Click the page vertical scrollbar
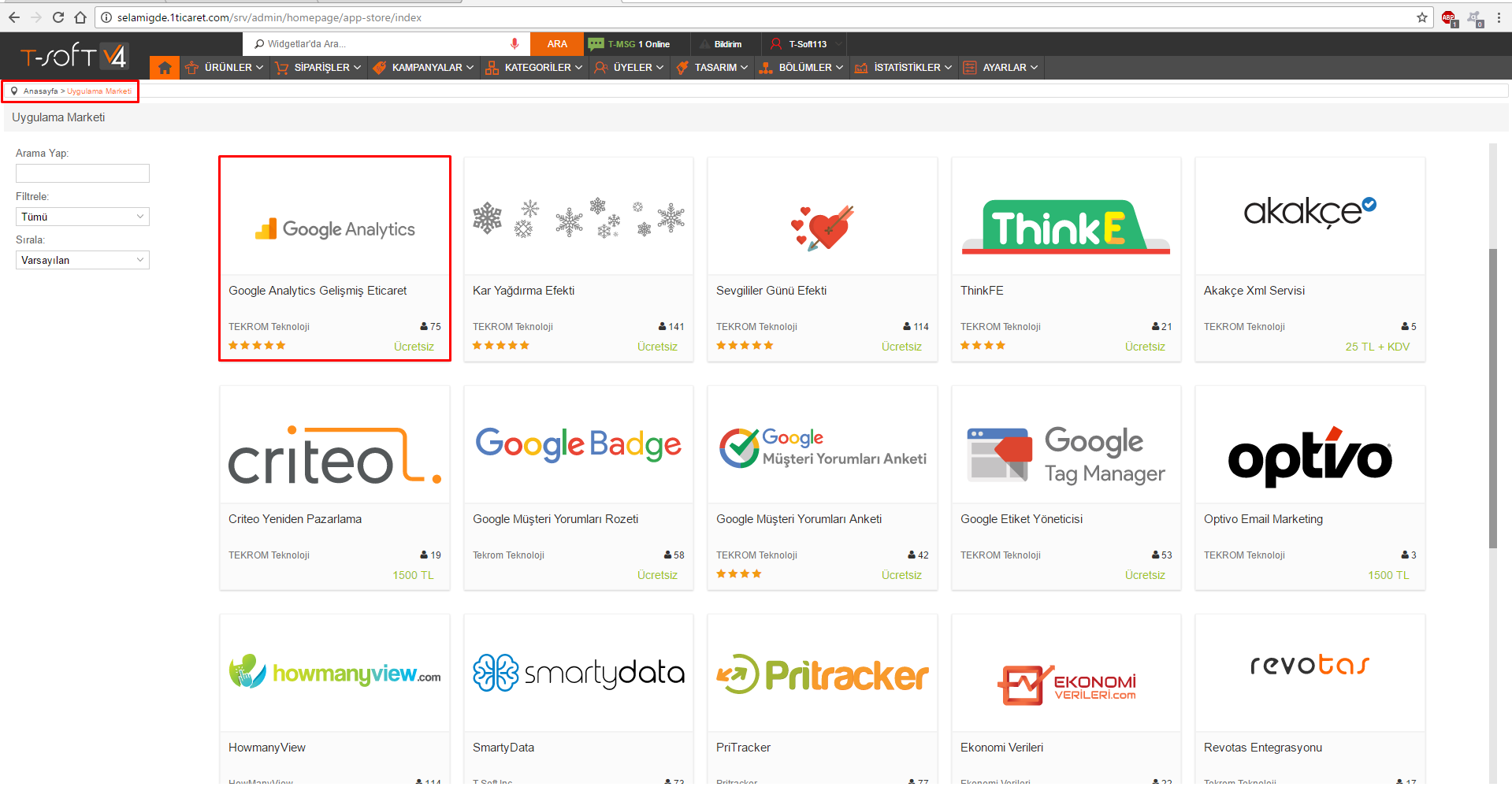Viewport: 1512px width, 798px height. coord(1492,394)
